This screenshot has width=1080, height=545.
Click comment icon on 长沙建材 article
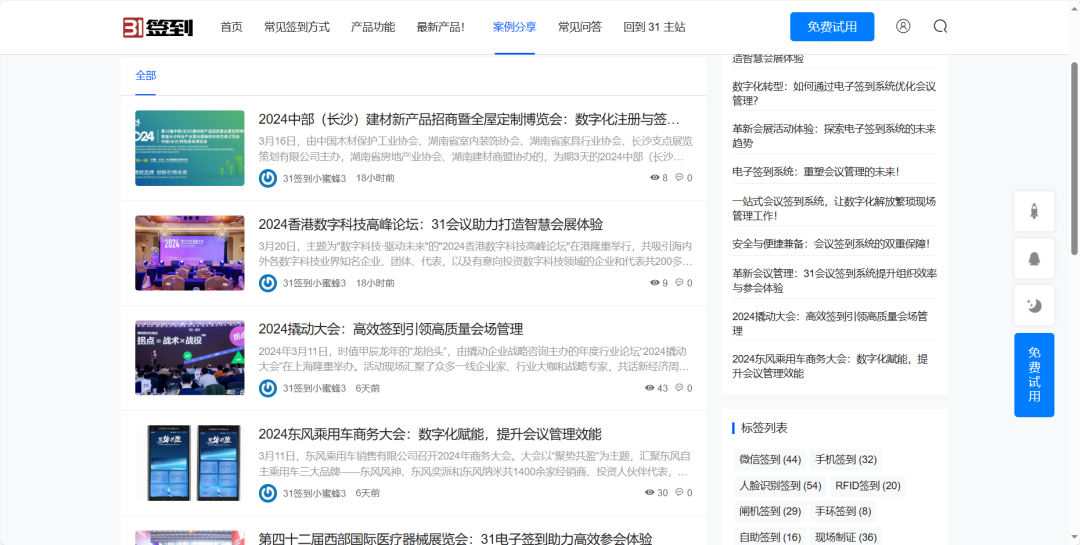[679, 178]
